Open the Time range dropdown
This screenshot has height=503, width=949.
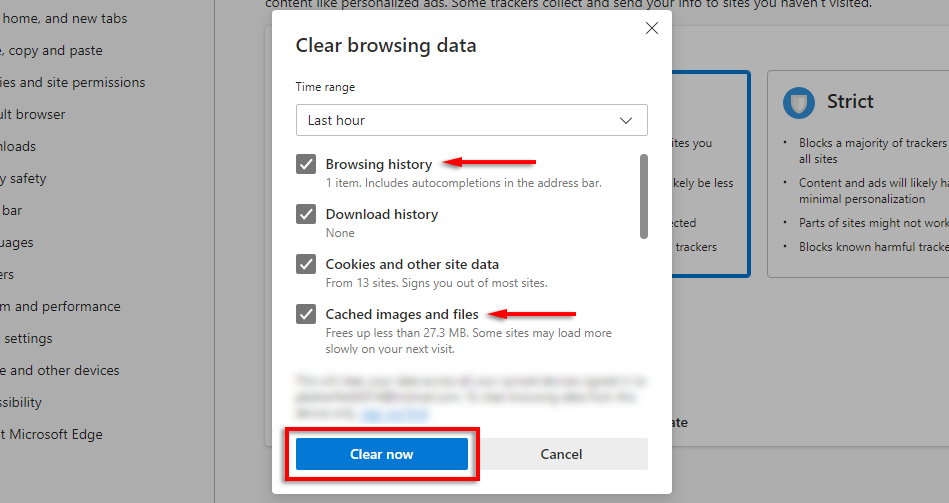[471, 120]
